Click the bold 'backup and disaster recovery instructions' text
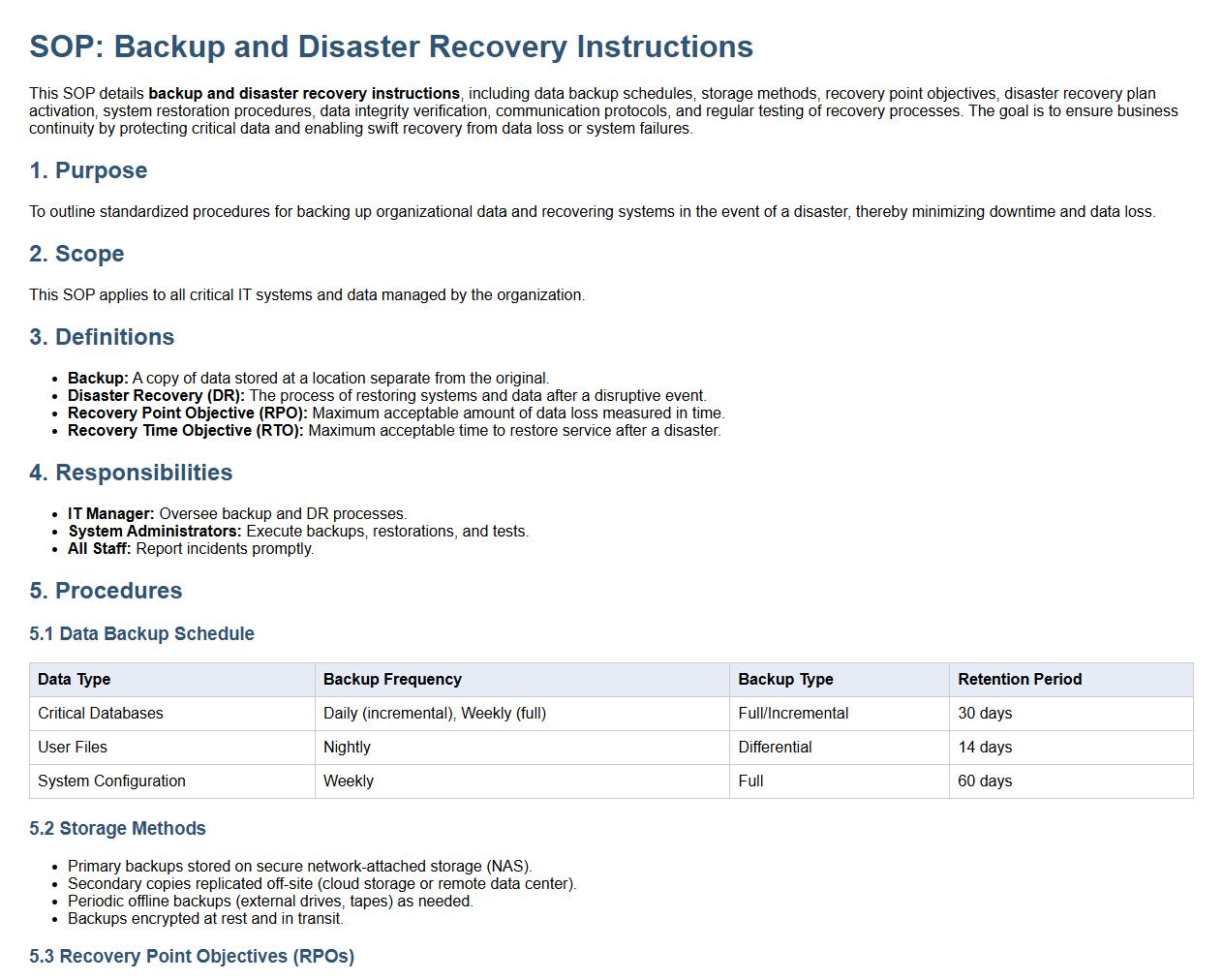This screenshot has height=980, width=1223. point(304,94)
